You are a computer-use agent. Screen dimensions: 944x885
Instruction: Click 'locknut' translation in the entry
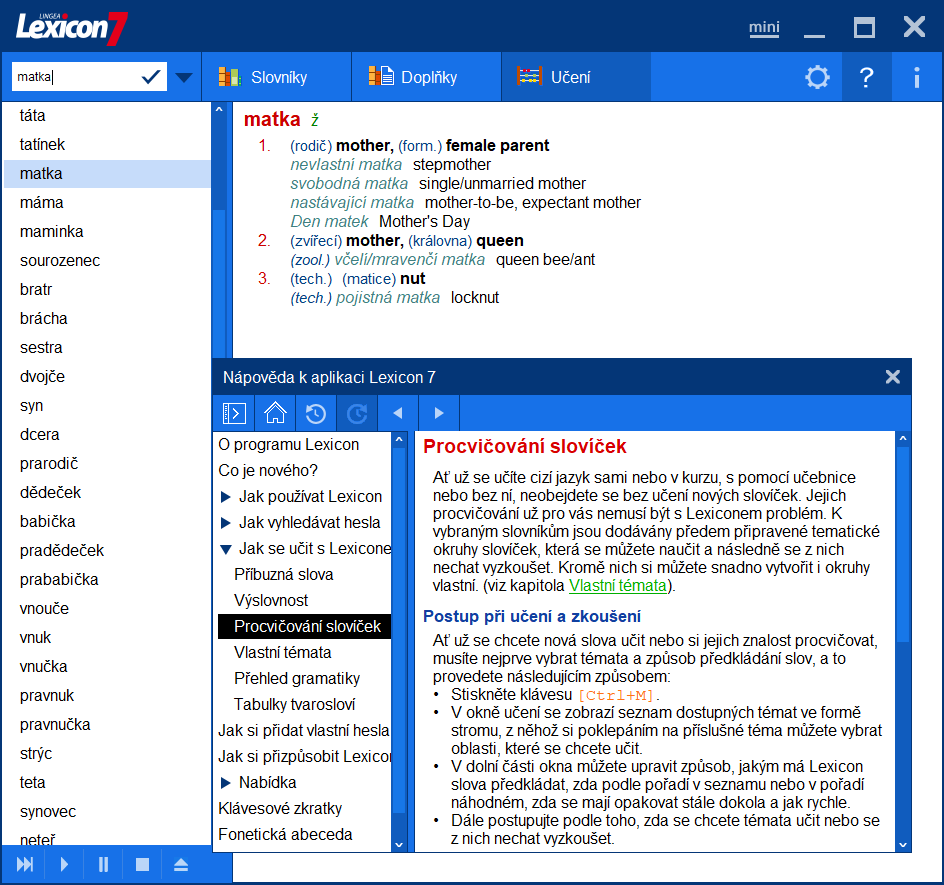[475, 297]
